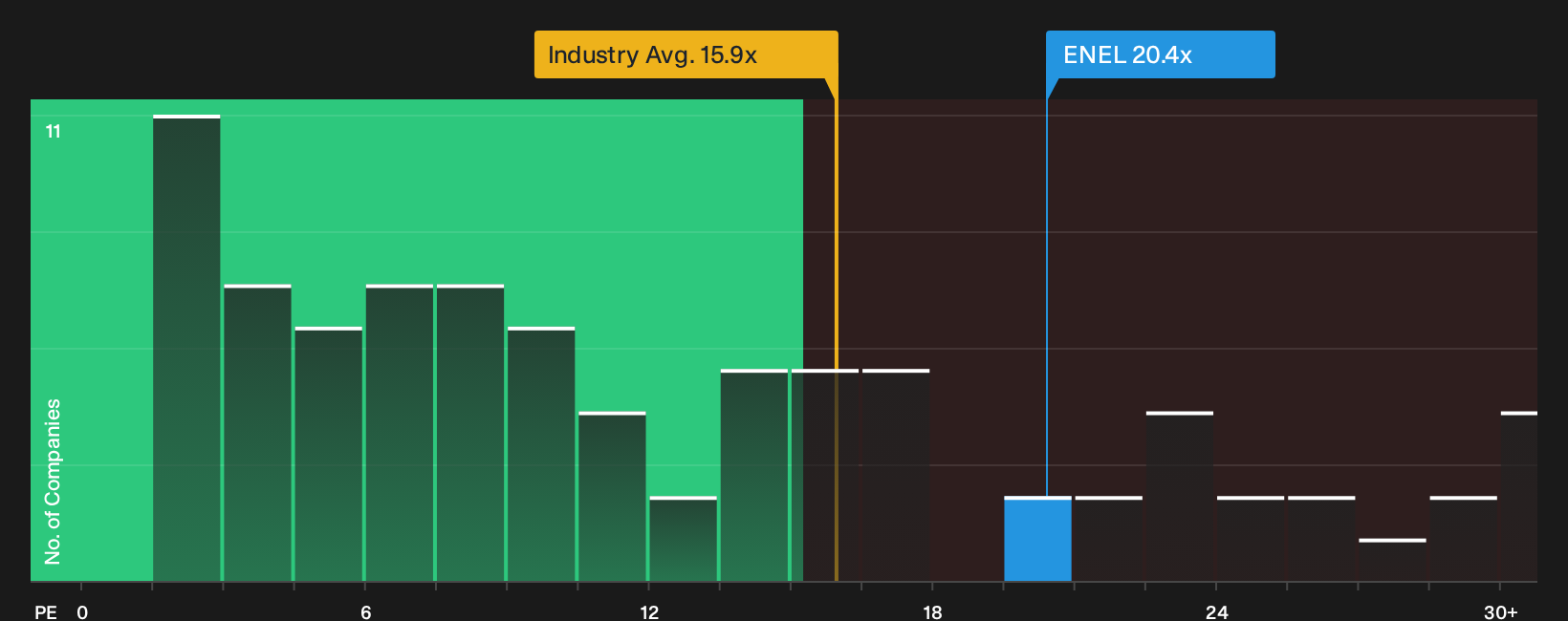Viewport: 1568px width, 621px height.
Task: Click the x-axis label 6
Action: coord(365,611)
